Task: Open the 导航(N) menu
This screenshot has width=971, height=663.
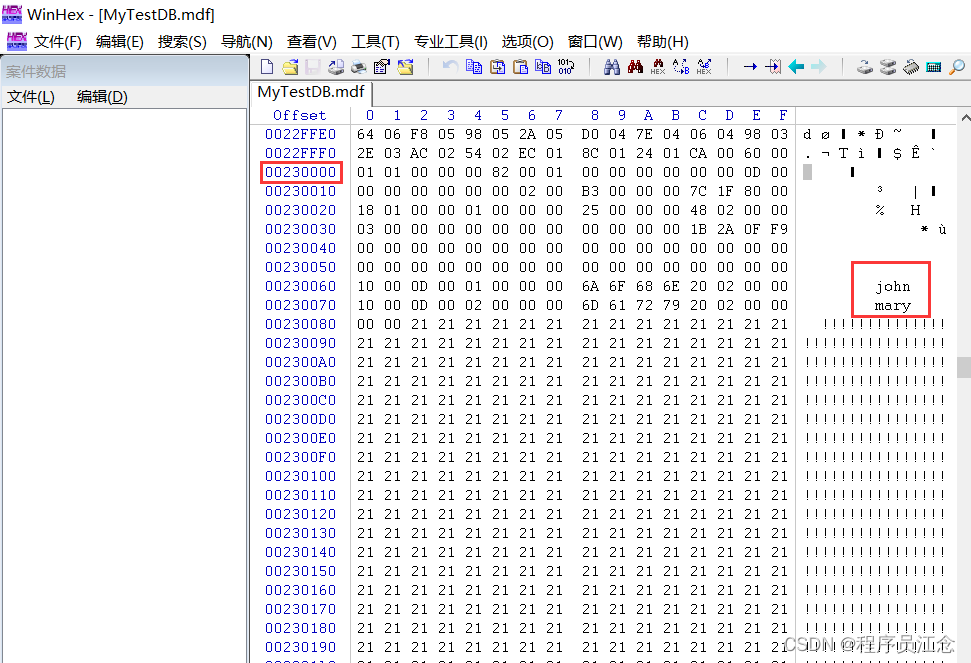Action: pos(246,41)
